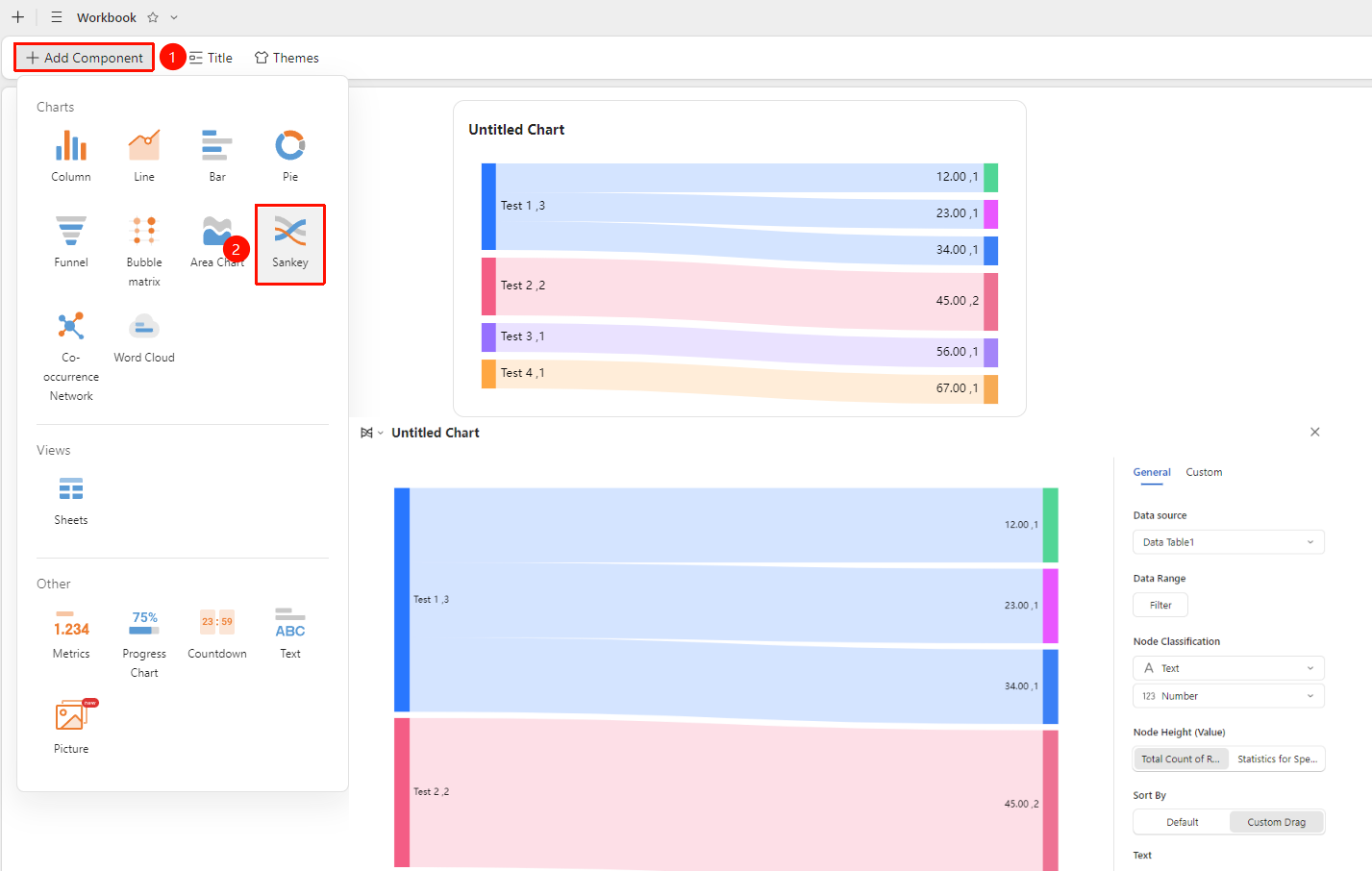Click the magenta 23.00 node in editor
Screen dimensions: 1372x871
pyautogui.click(x=1051, y=606)
